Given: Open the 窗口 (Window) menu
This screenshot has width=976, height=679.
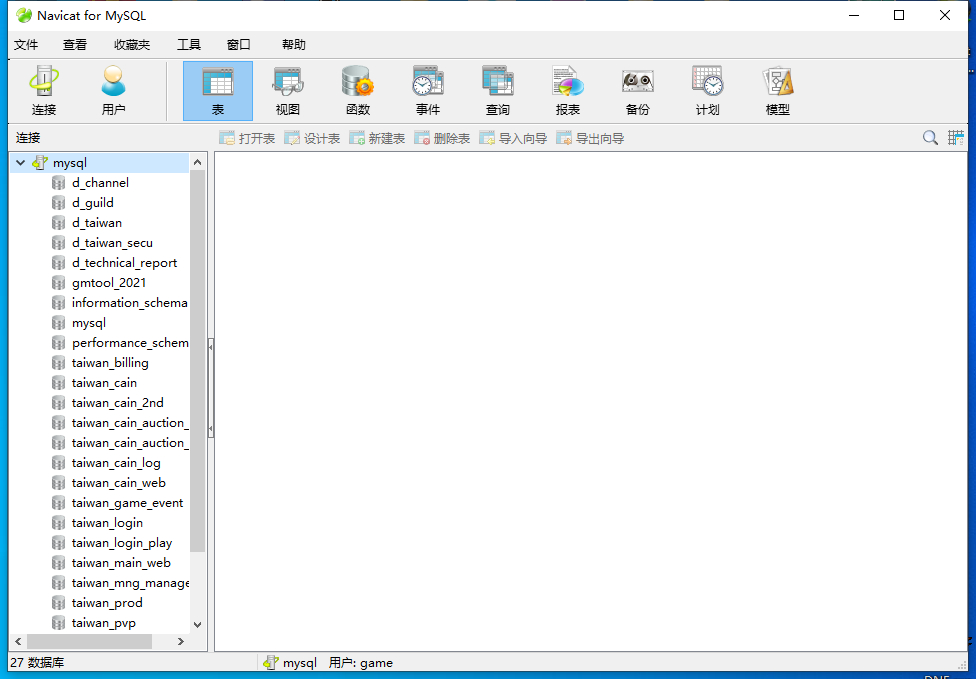Looking at the screenshot, I should pos(238,45).
